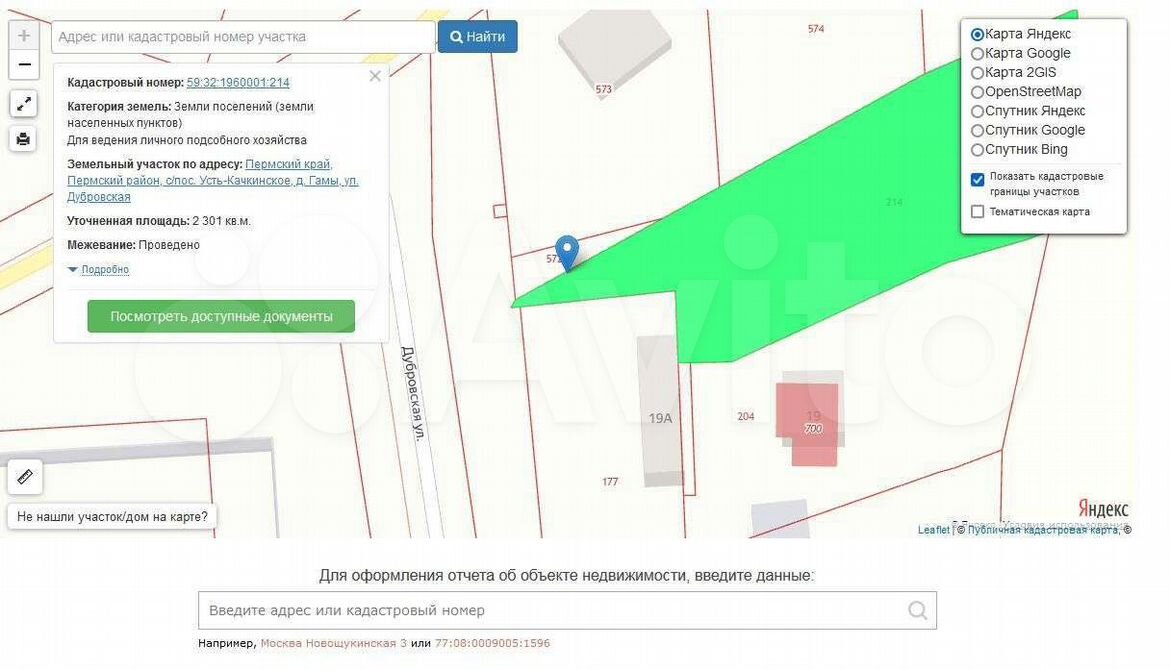The width and height of the screenshot is (1170, 670).
Task: Close the parcel info popup
Action: coord(375,76)
